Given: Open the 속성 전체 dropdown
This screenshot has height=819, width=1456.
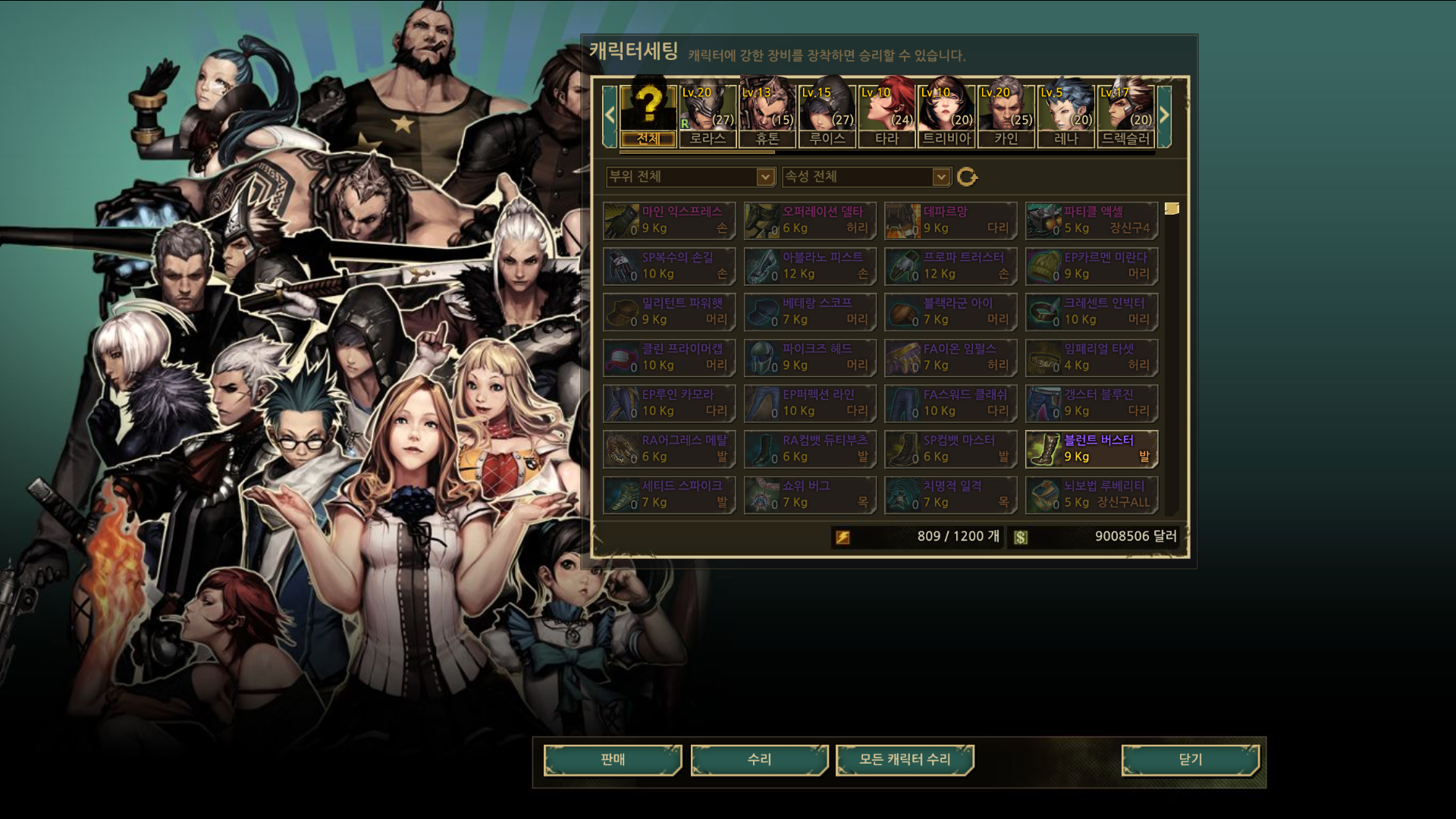Looking at the screenshot, I should click(866, 177).
